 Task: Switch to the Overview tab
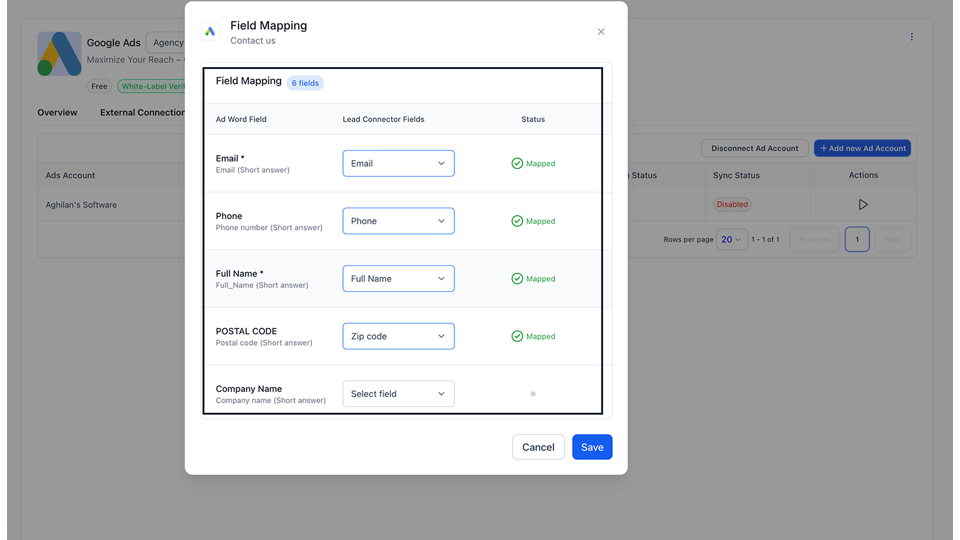tap(57, 113)
